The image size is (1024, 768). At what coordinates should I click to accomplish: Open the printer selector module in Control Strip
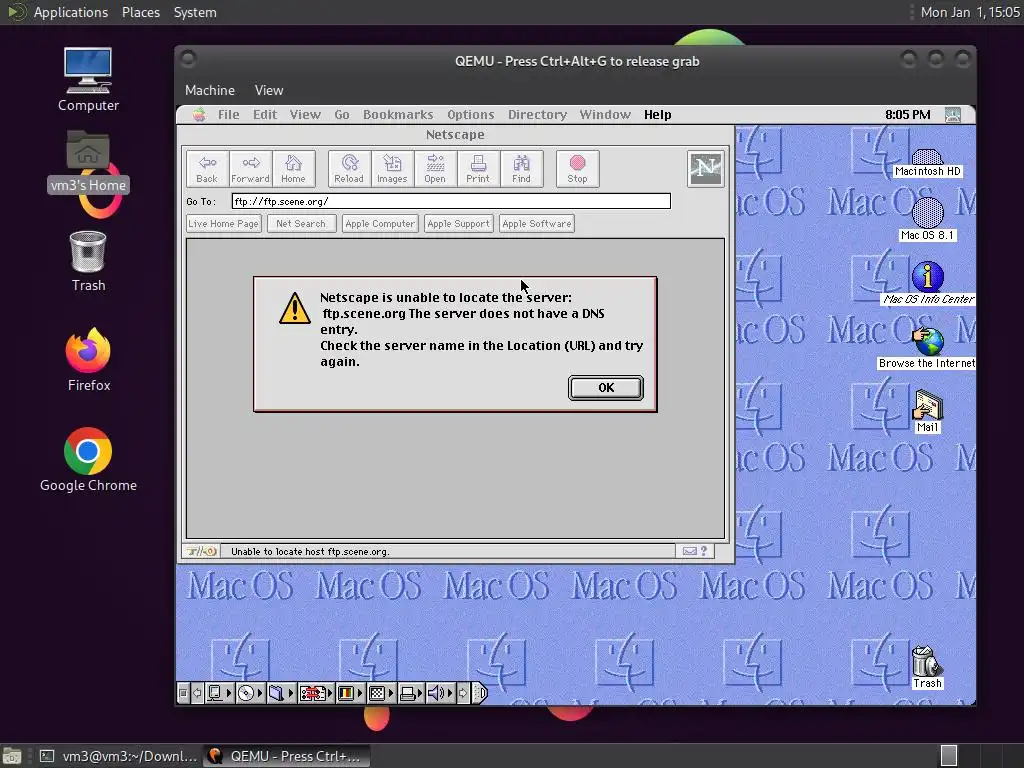[x=411, y=693]
